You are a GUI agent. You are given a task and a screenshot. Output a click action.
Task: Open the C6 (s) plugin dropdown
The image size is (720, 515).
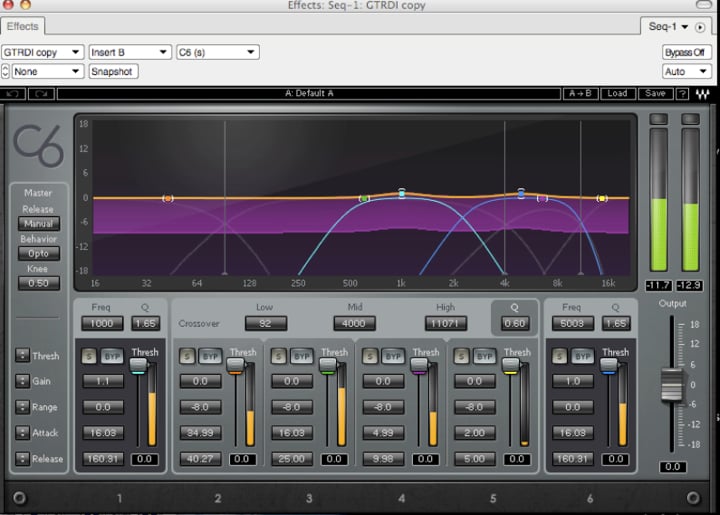[x=218, y=52]
